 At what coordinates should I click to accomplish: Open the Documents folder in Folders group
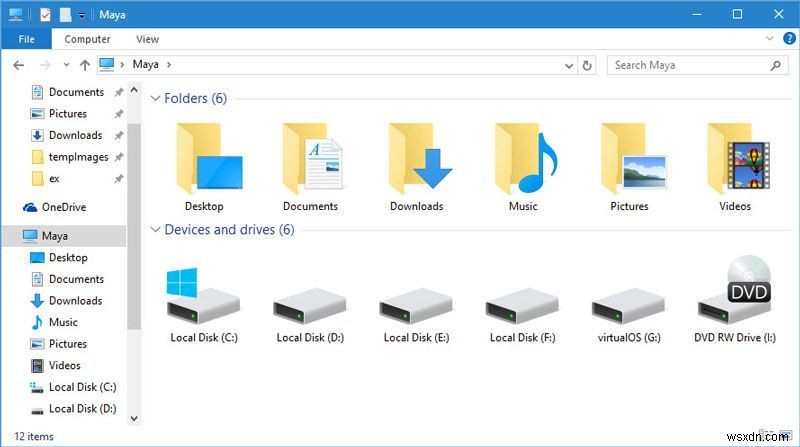[x=313, y=158]
